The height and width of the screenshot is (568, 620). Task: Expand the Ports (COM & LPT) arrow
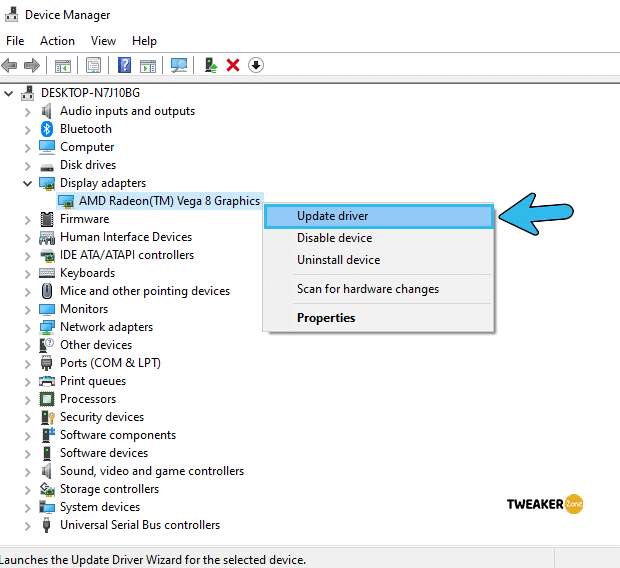click(x=27, y=364)
